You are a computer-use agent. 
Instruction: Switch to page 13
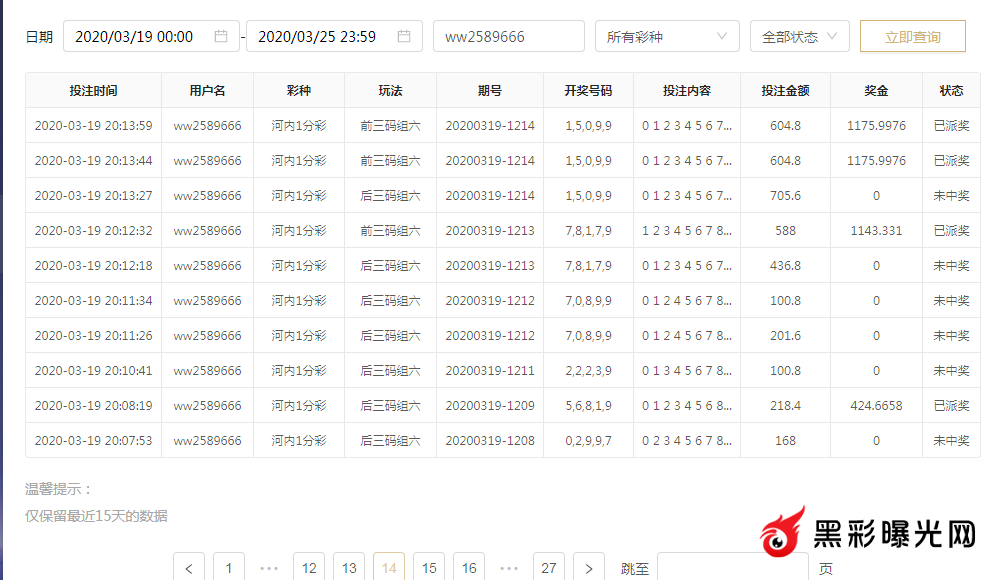click(x=349, y=567)
